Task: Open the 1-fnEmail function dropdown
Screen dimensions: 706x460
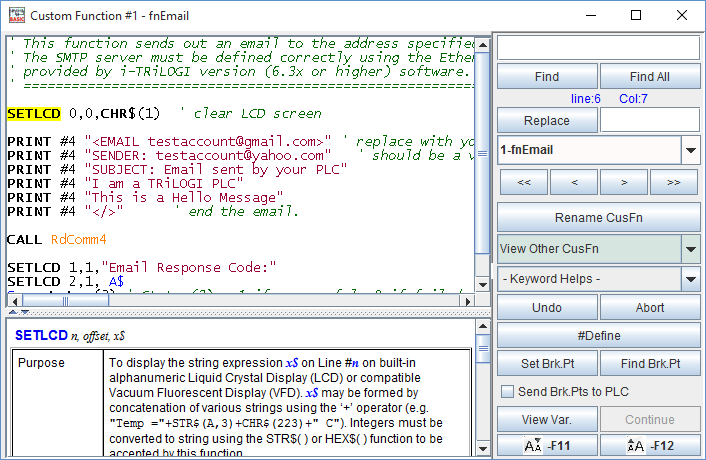Action: pos(691,150)
